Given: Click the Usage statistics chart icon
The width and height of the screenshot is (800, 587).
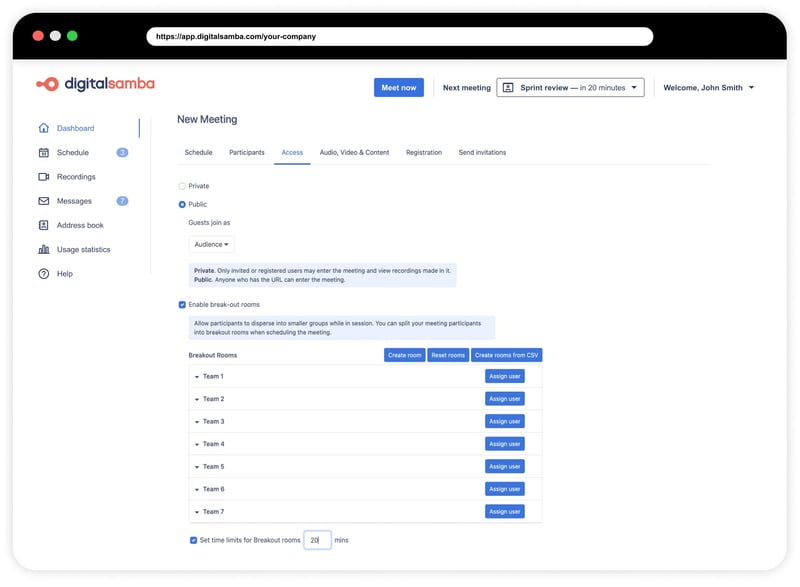Looking at the screenshot, I should 43,250.
